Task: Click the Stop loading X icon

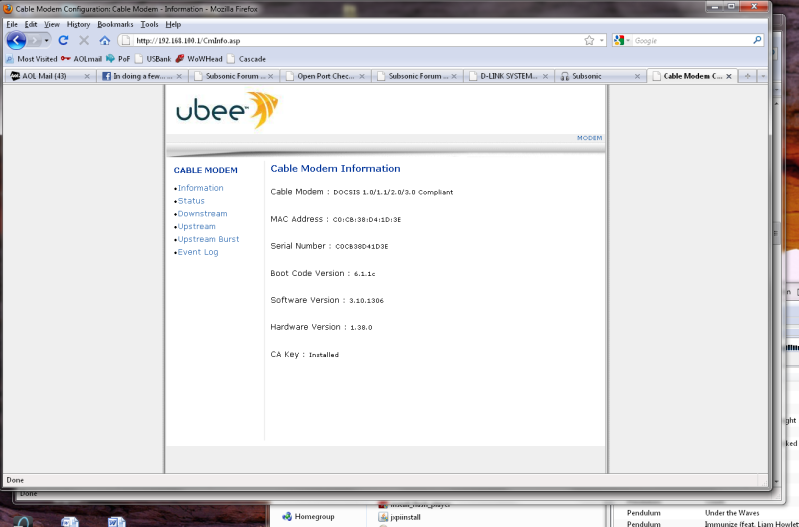Action: tap(84, 40)
